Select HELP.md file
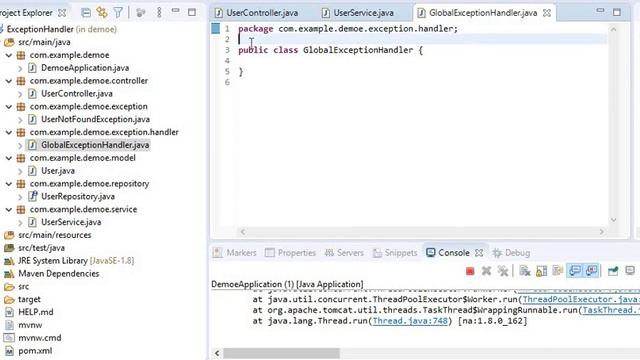 point(36,312)
